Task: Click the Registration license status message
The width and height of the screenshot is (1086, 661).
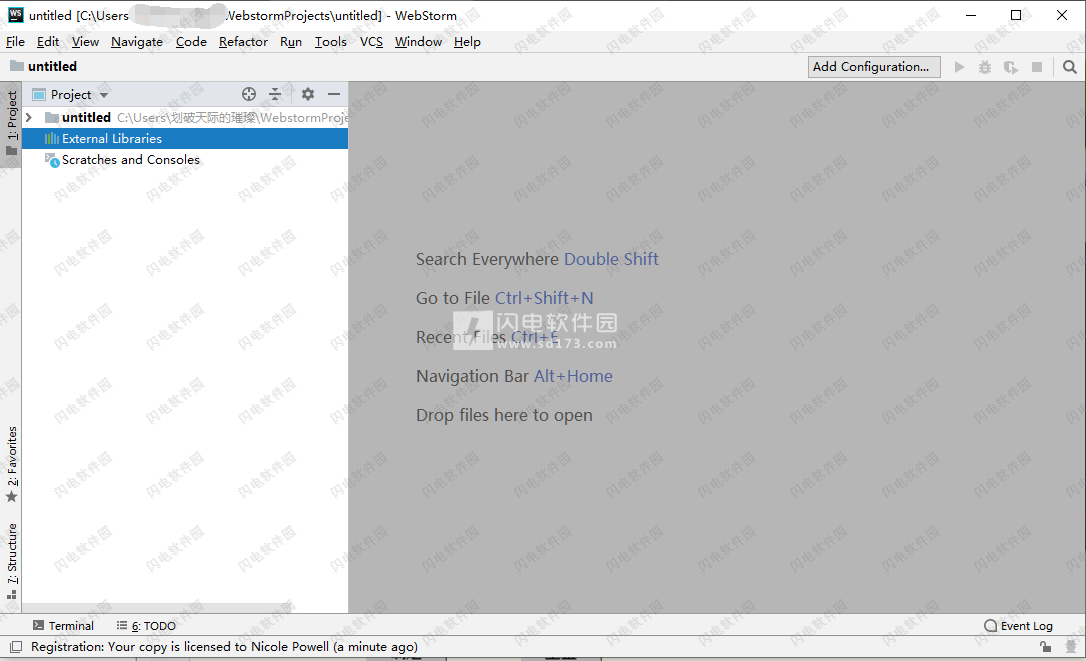Action: click(224, 646)
